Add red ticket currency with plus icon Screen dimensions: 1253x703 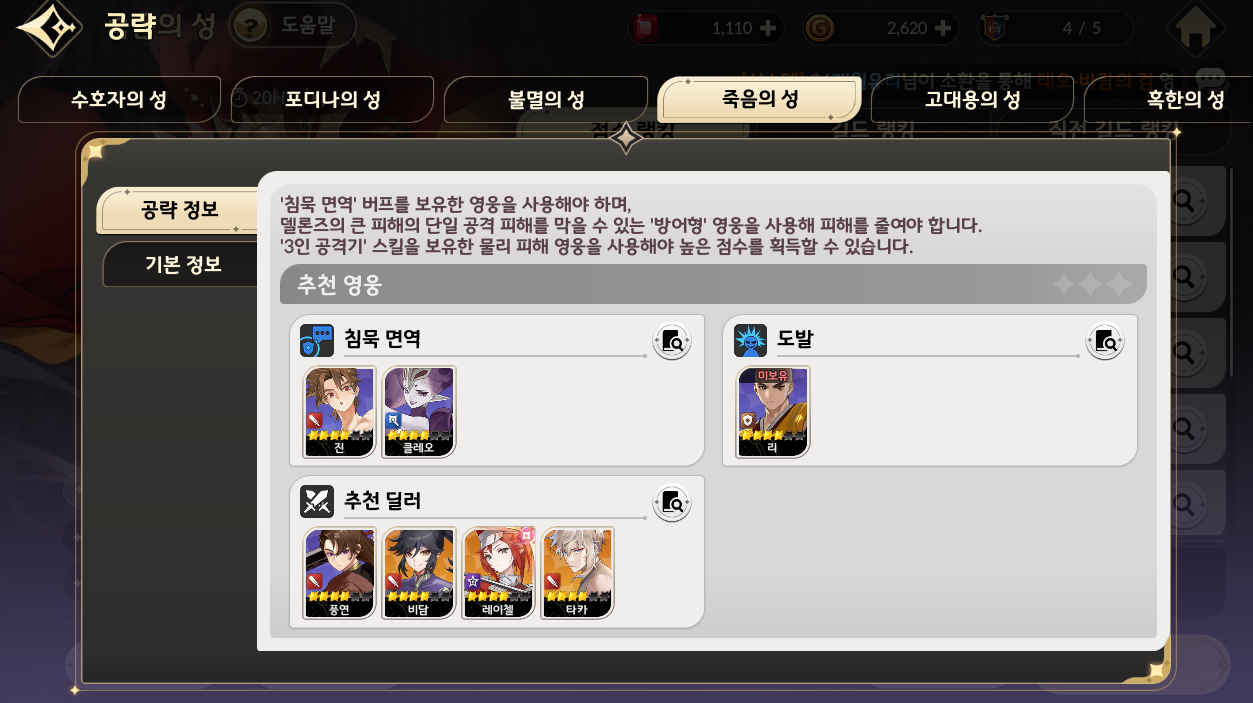[x=768, y=28]
